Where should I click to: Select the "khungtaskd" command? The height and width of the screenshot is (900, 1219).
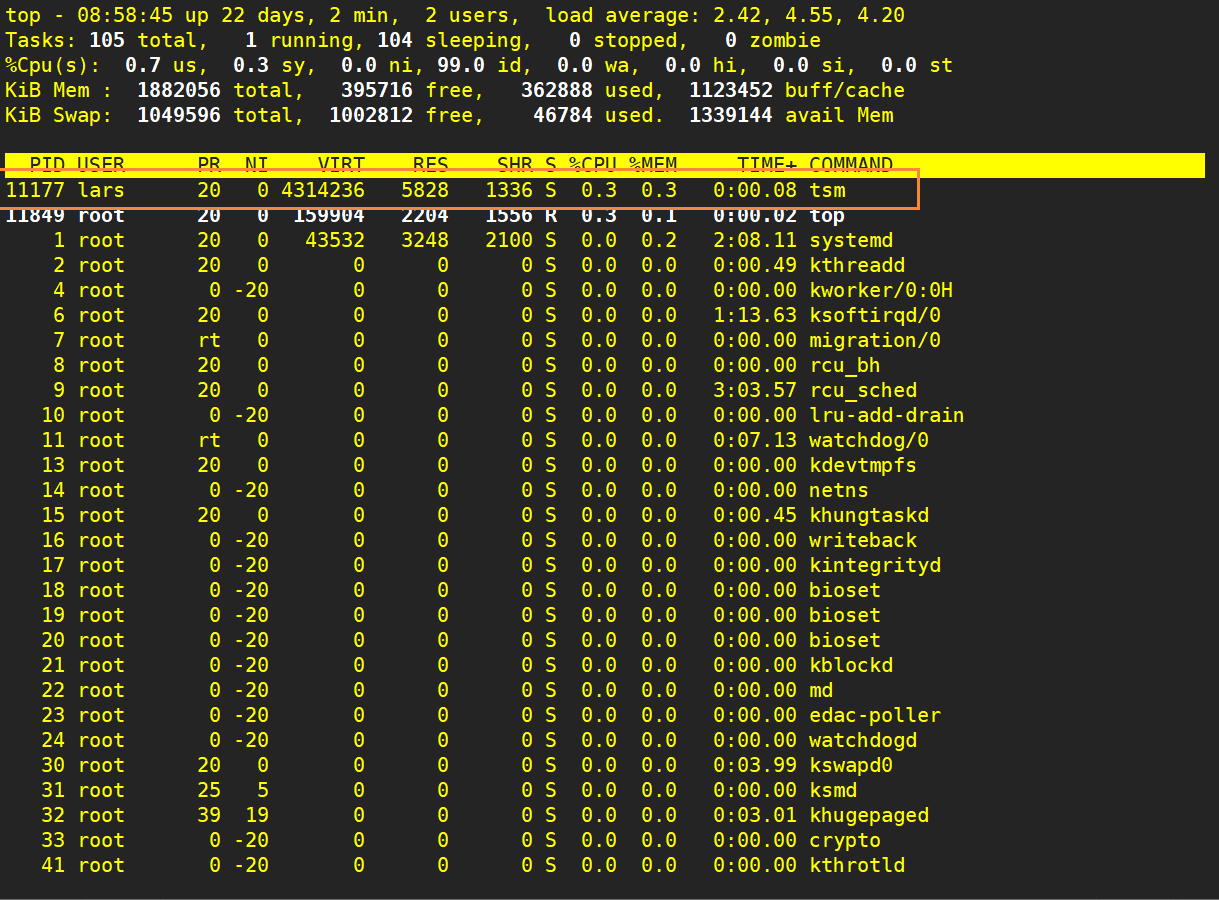pos(869,515)
